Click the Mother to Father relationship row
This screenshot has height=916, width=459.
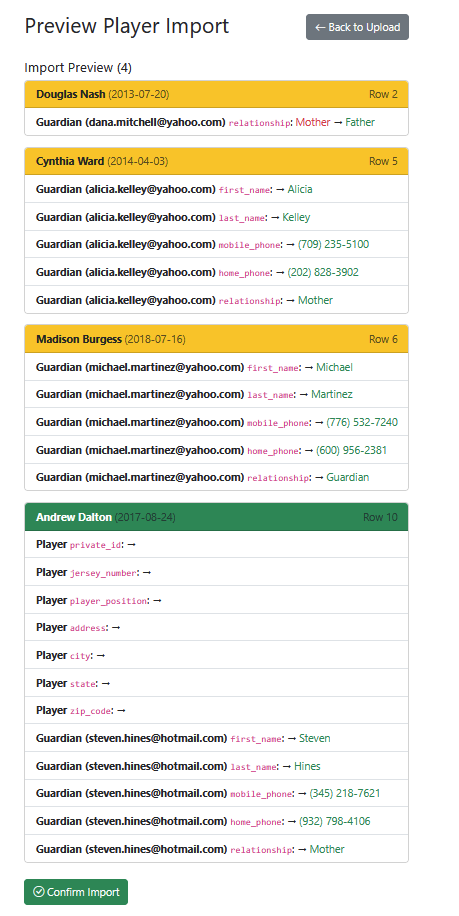pyautogui.click(x=216, y=122)
